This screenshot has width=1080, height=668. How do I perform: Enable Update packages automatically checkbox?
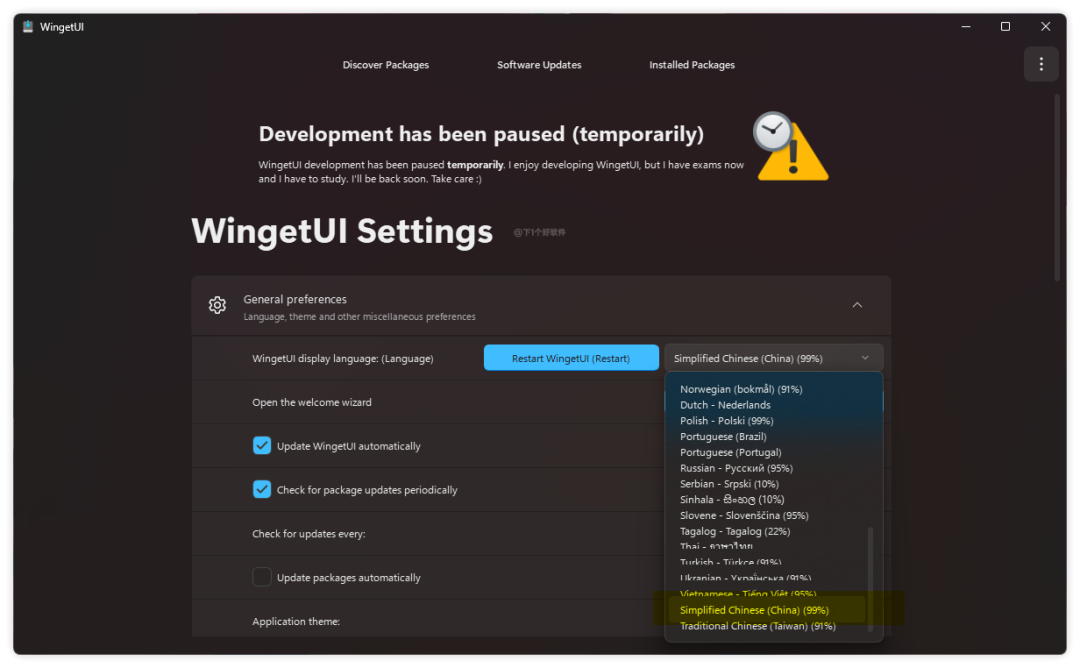point(262,577)
